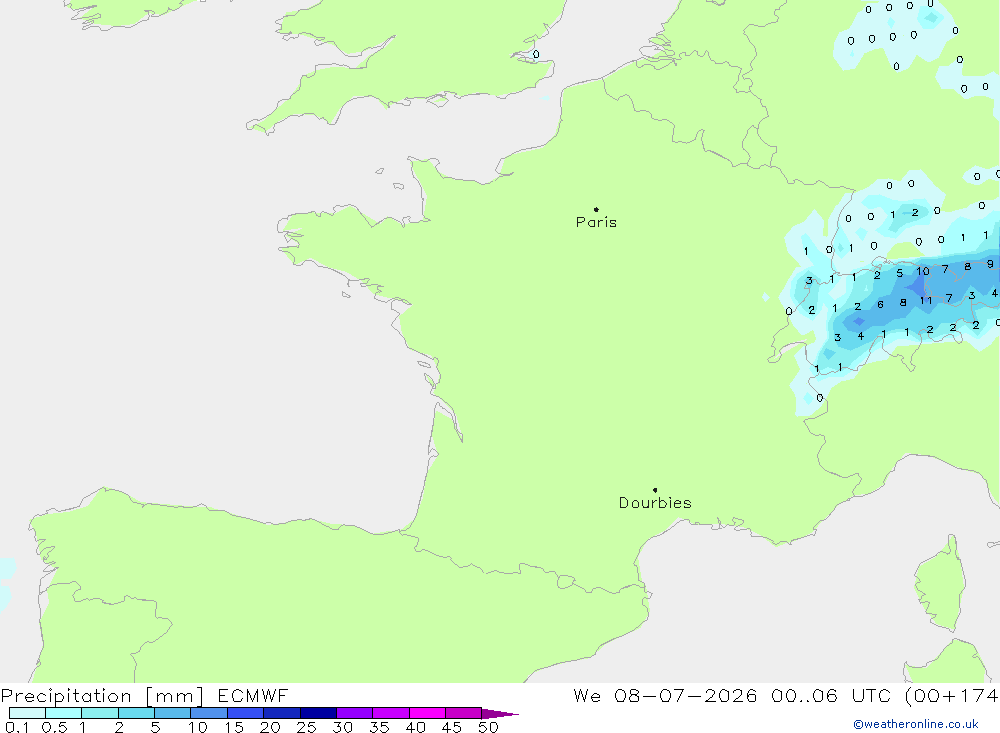Click the purple arrow end of legend
Viewport: 1000px width, 733px height.
(x=500, y=714)
